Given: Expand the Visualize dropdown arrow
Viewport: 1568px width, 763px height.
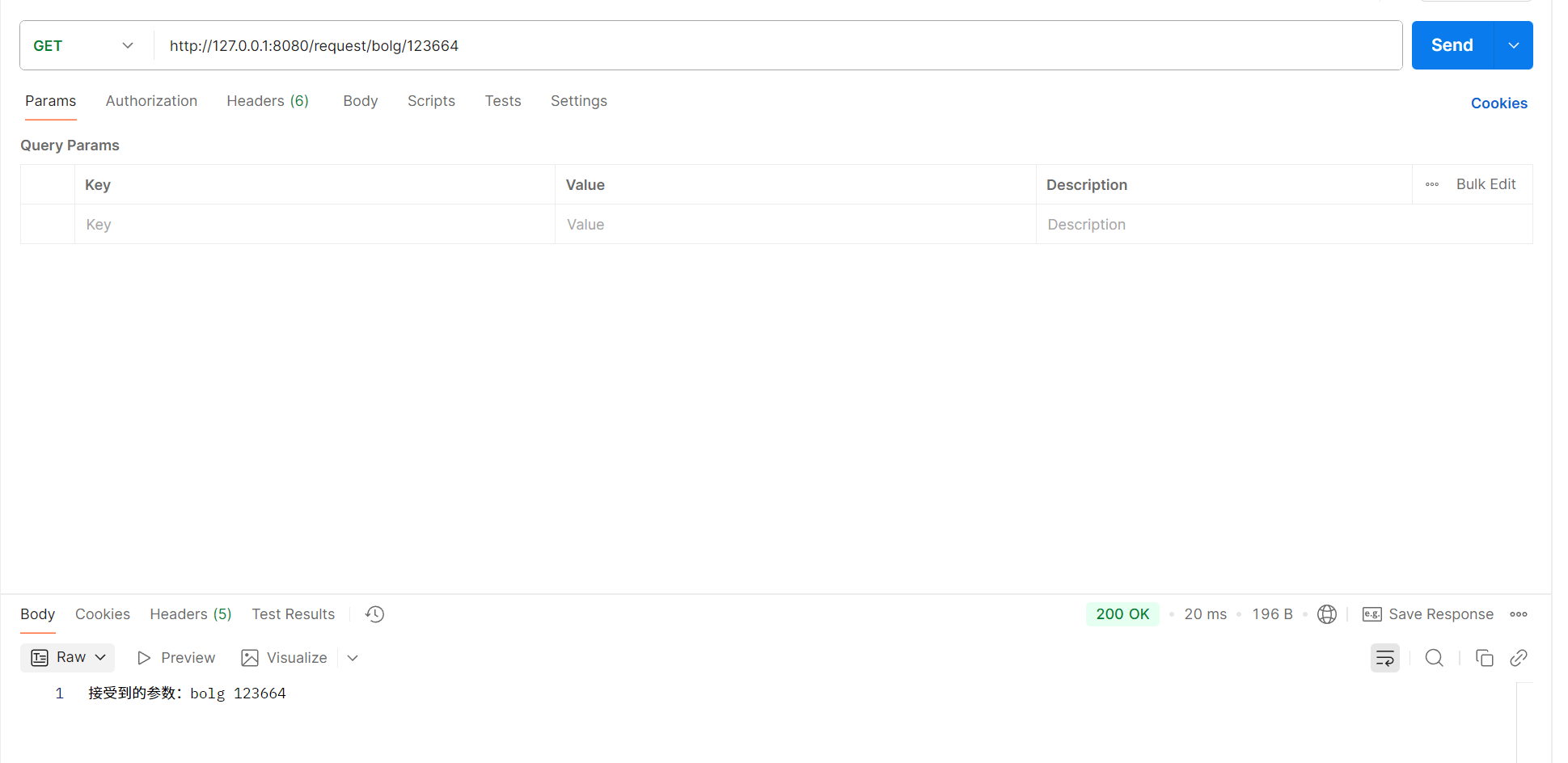Looking at the screenshot, I should coord(353,658).
